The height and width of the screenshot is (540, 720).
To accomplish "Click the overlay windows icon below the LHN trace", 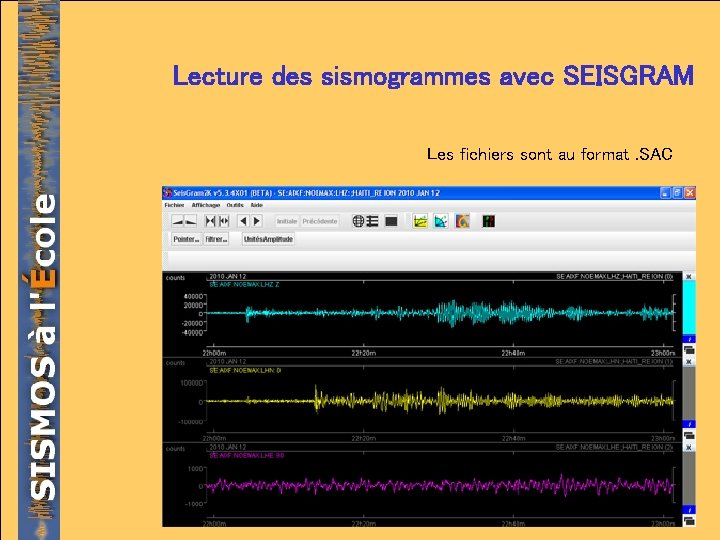I will [689, 435].
